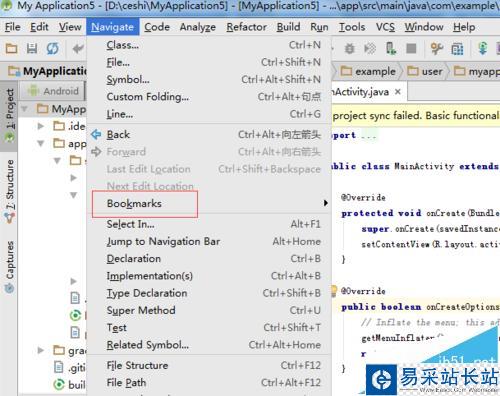Screen dimensions: 500x396
Task: Choose Custom Folding... menu entry
Action: pyautogui.click(x=209, y=97)
